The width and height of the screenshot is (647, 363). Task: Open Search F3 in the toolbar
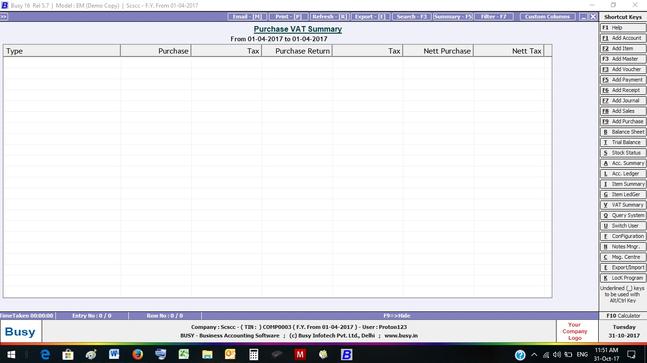[411, 16]
